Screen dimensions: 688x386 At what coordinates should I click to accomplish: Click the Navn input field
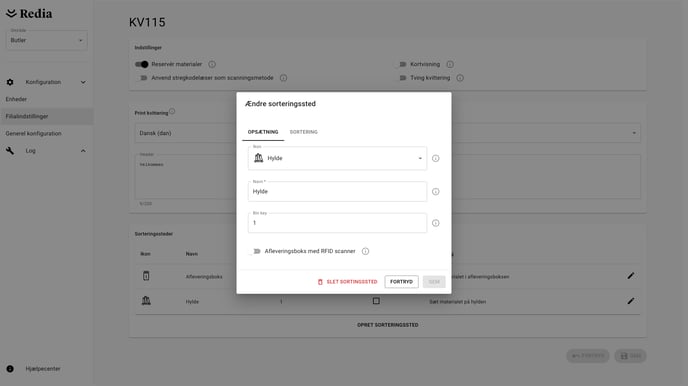point(337,192)
